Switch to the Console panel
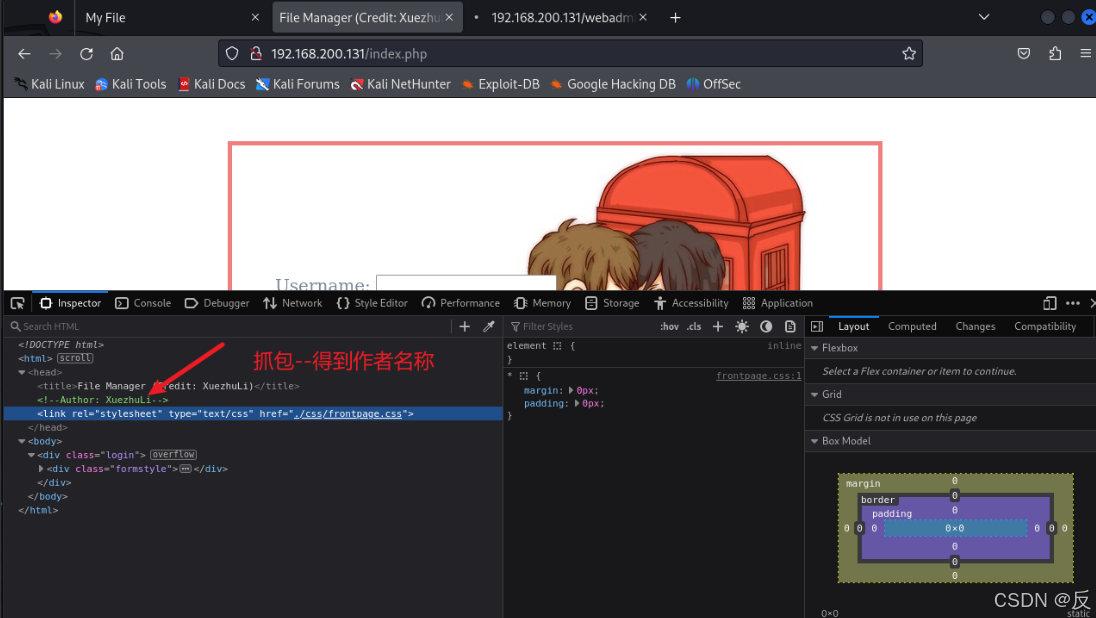 143,303
